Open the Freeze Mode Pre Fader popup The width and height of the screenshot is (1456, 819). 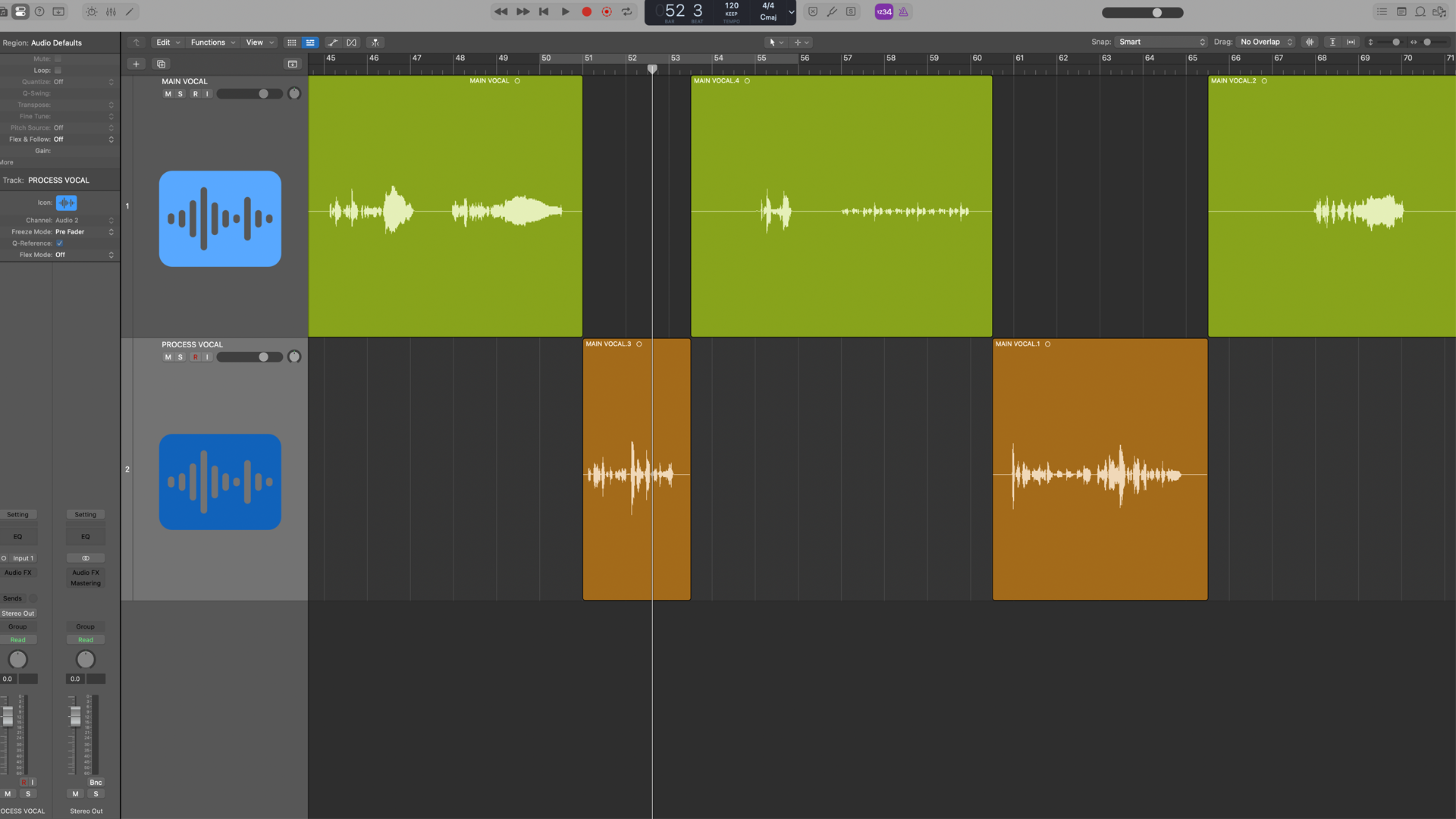[84, 232]
